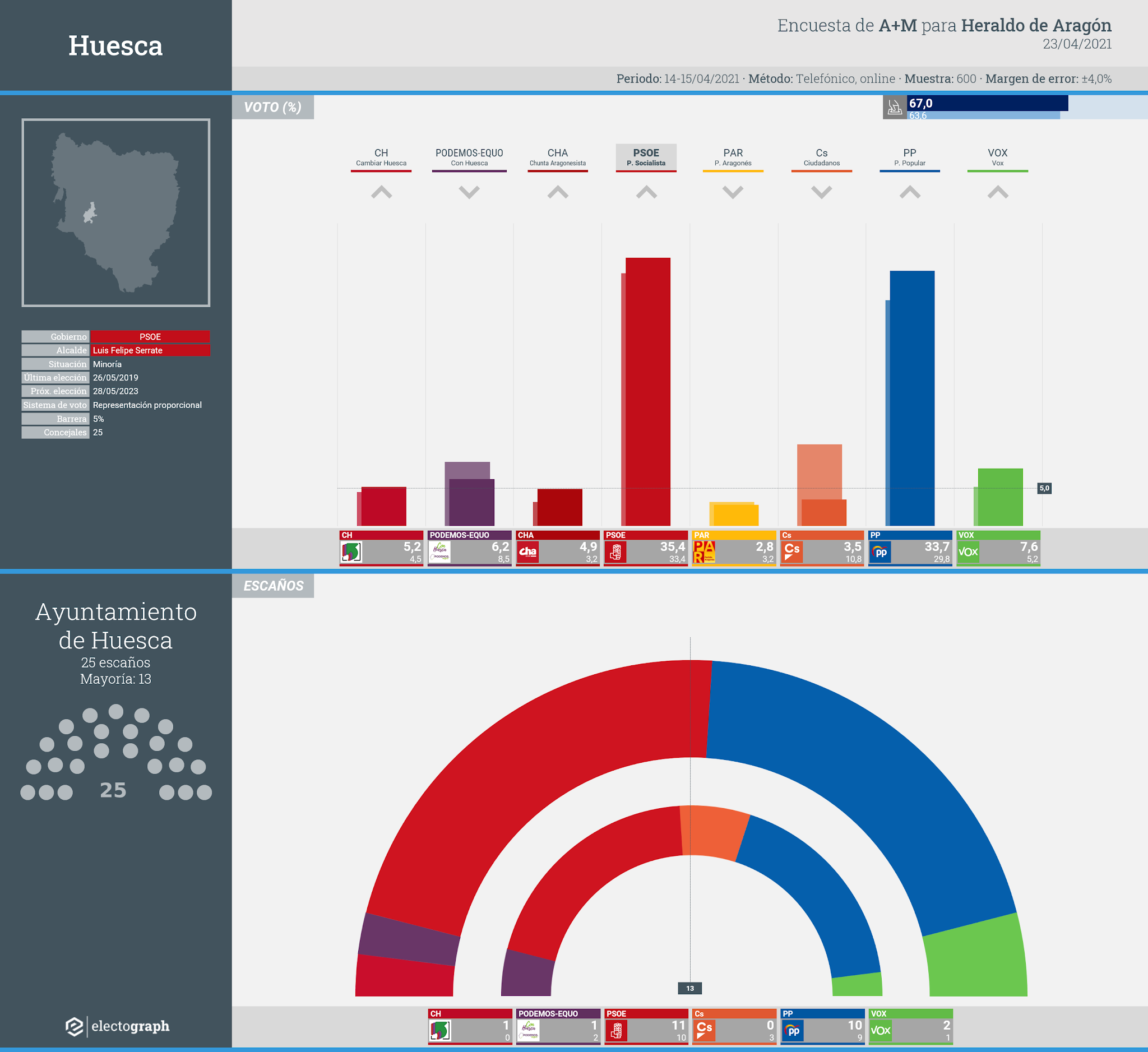This screenshot has height=1052, width=1148.
Task: Select the ESCAÑOS section tab
Action: pos(273,586)
